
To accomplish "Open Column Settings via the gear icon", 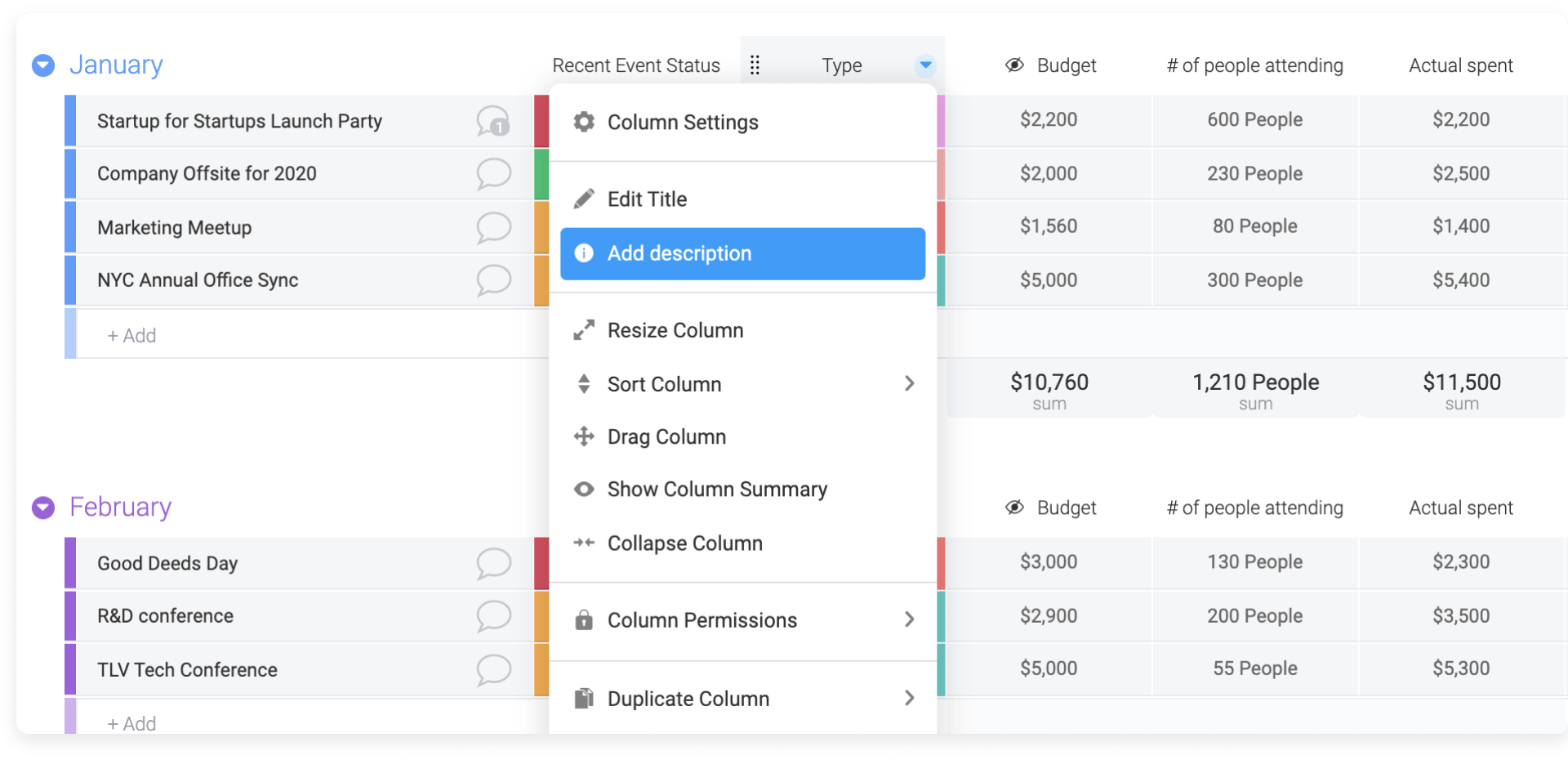I will [583, 122].
